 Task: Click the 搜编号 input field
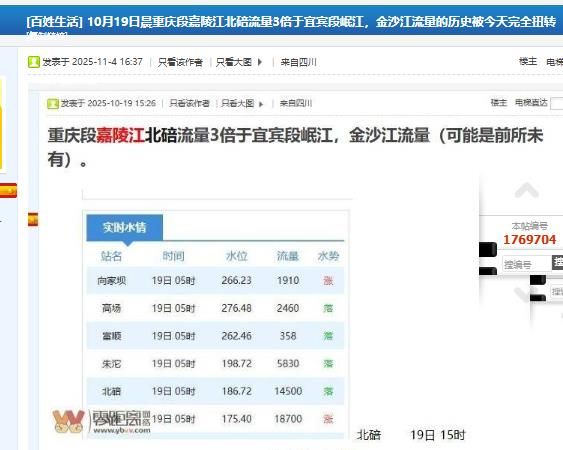[x=527, y=265]
